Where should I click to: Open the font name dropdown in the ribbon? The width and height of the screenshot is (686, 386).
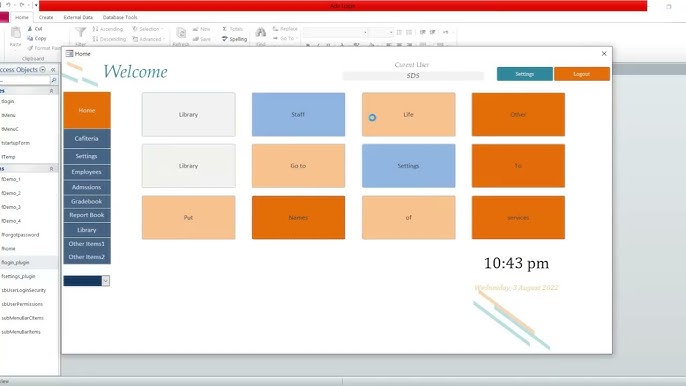pyautogui.click(x=365, y=32)
